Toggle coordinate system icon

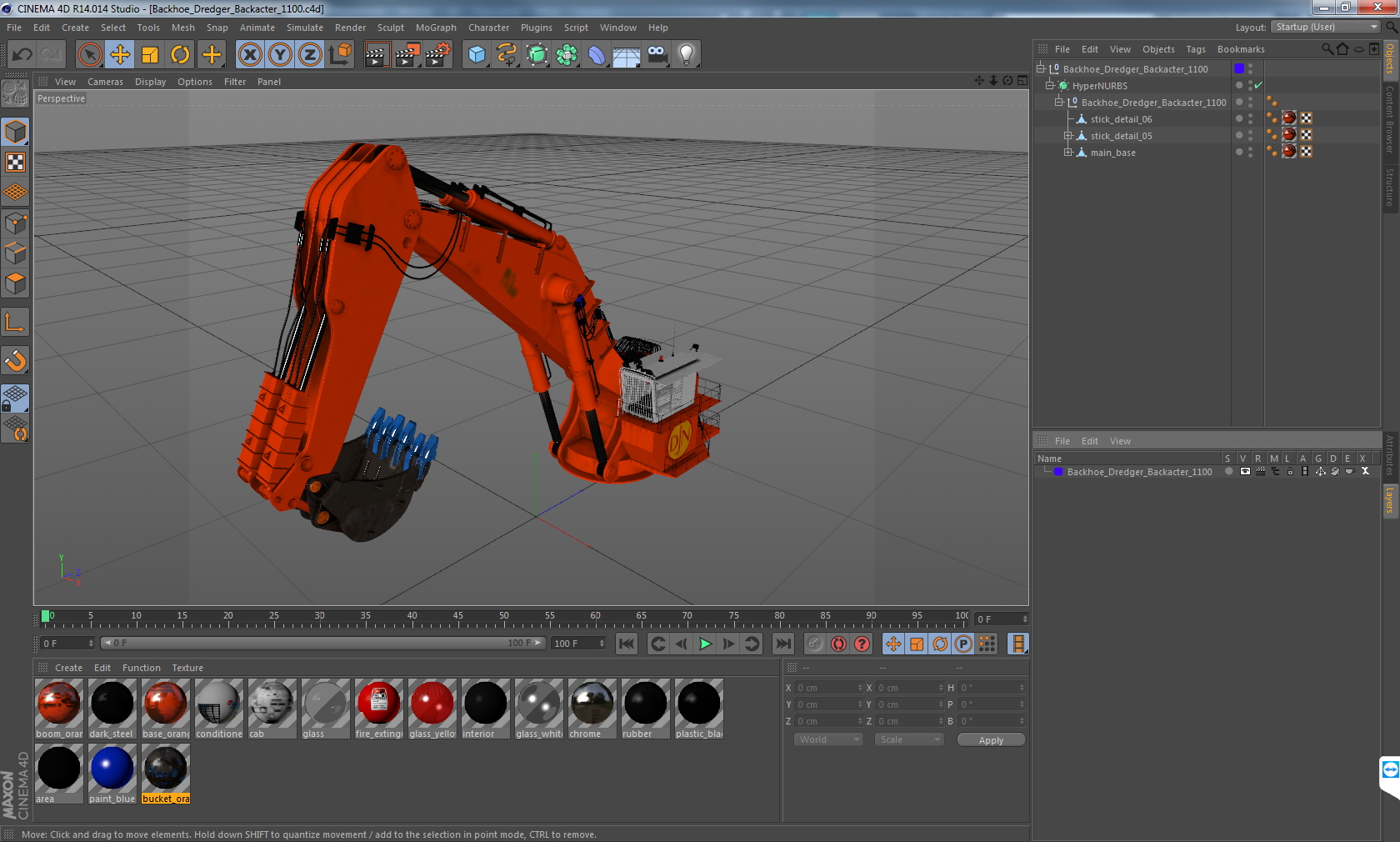340,55
